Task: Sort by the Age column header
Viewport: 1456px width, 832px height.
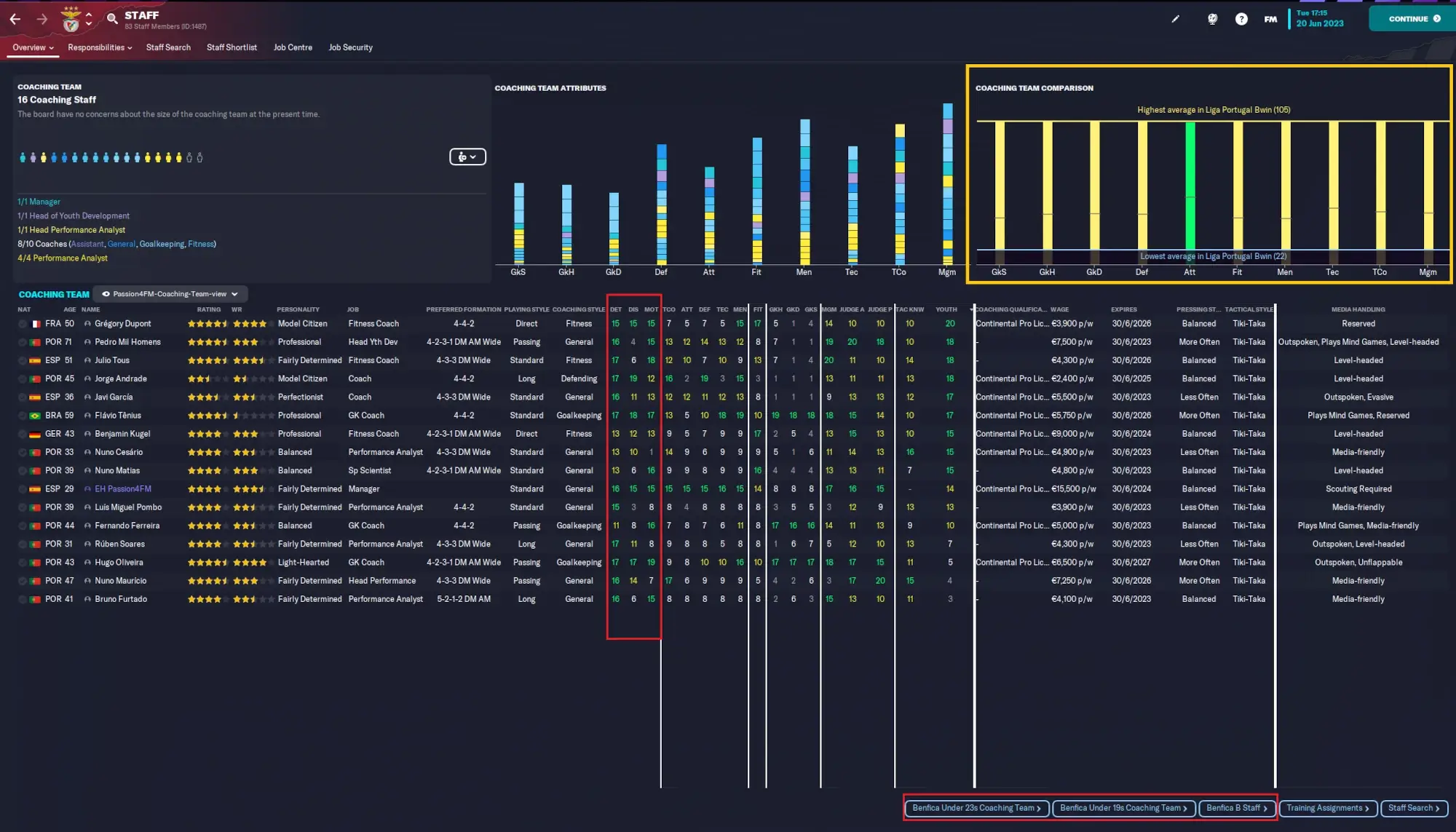Action: click(70, 309)
